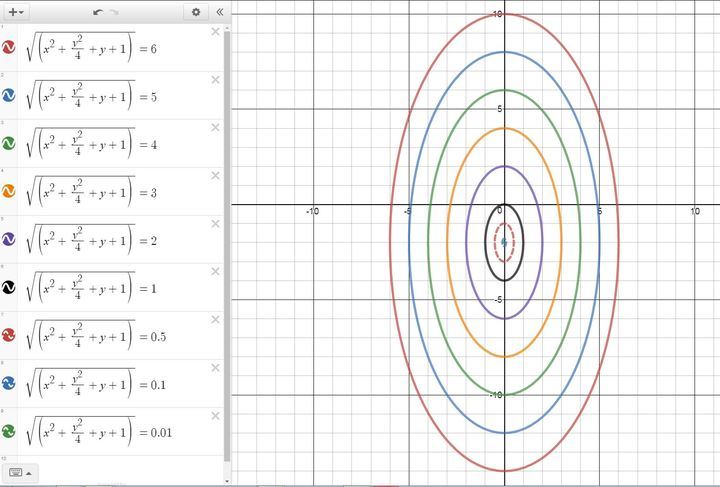Image resolution: width=720 pixels, height=487 pixels.
Task: Remove the expression equal to 3
Action: (x=215, y=176)
